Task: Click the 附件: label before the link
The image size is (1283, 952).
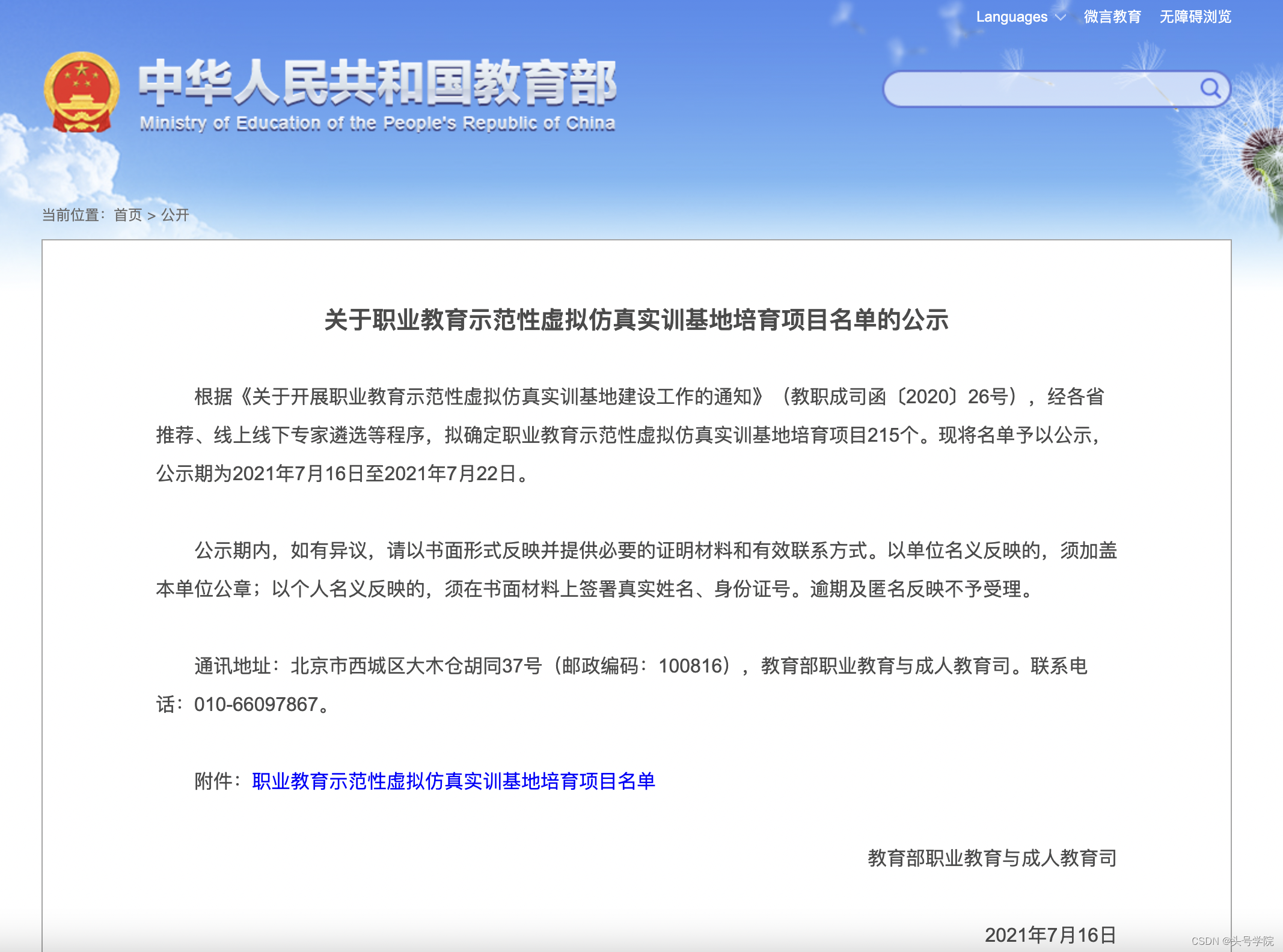Action: click(x=218, y=781)
